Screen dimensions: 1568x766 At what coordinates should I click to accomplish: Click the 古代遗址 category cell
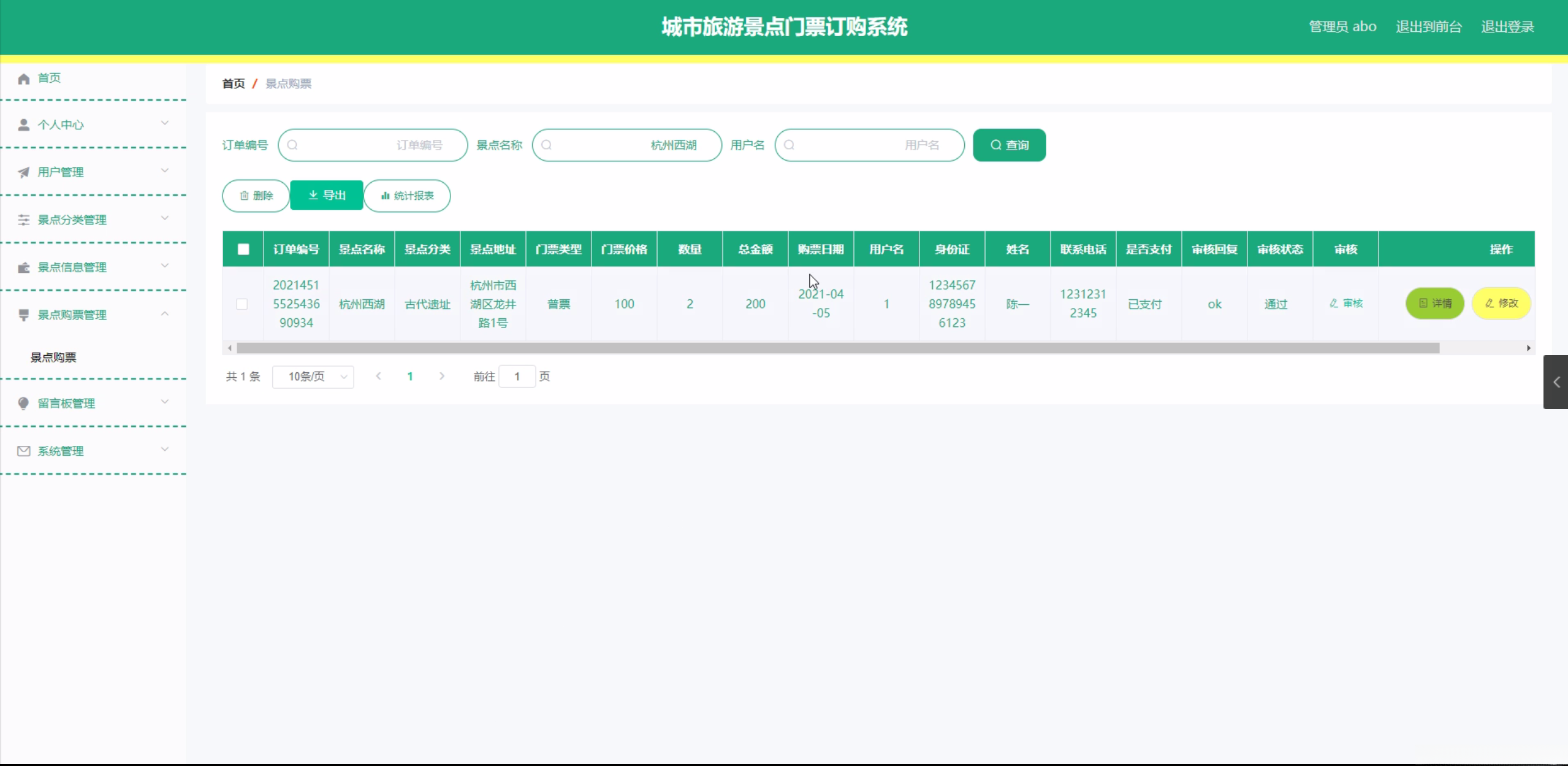[x=427, y=304]
